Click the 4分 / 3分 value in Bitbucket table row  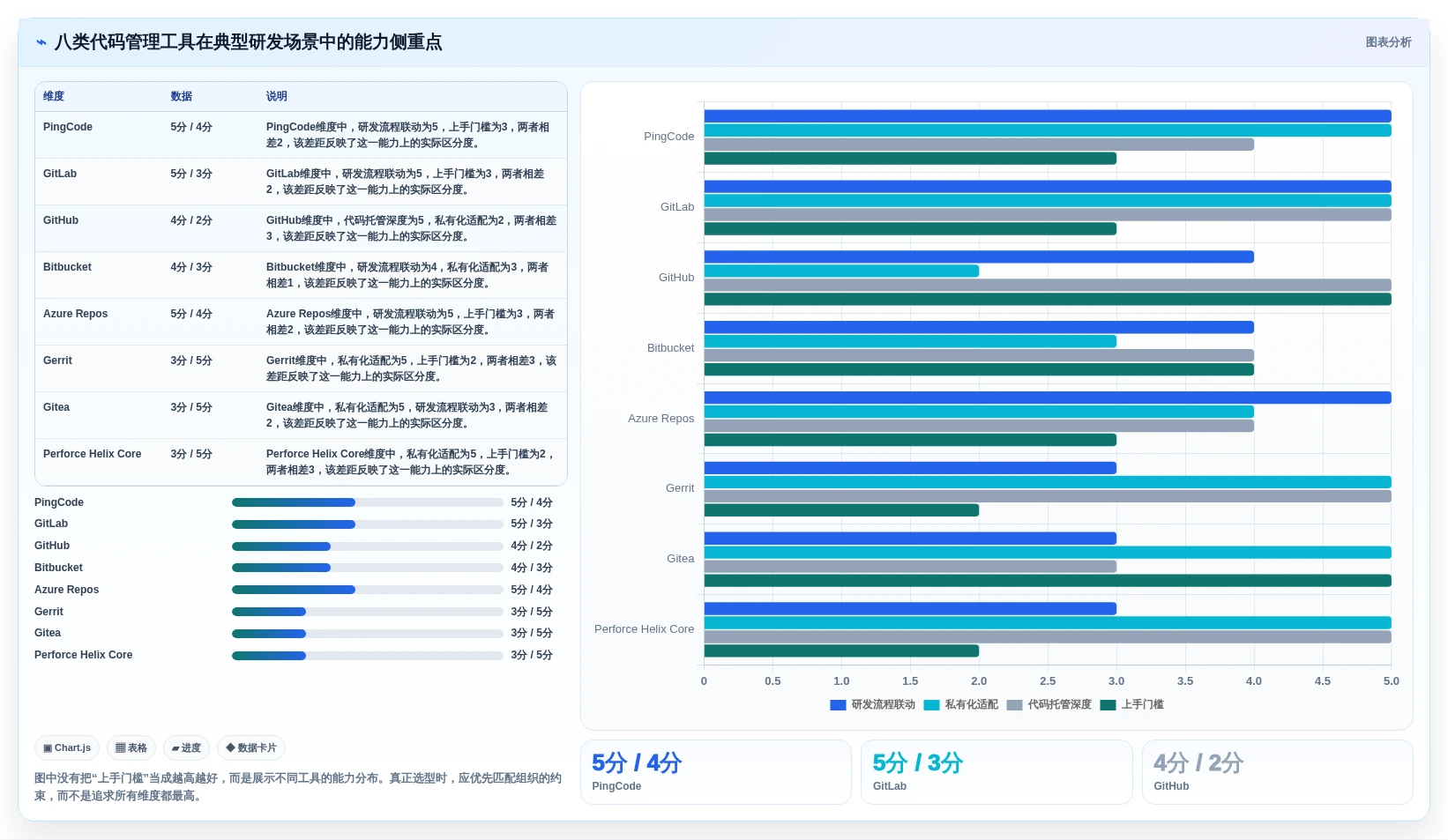click(191, 267)
